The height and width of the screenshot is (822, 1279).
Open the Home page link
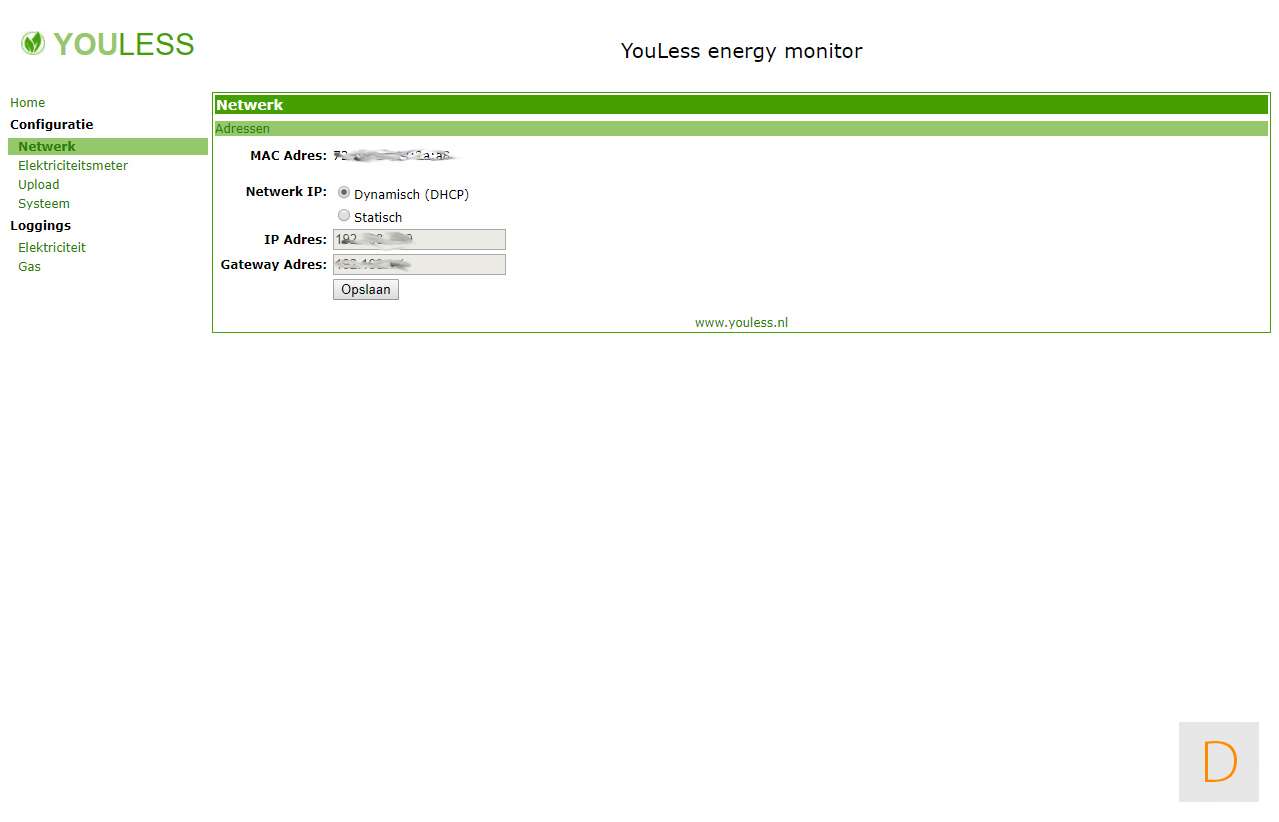27,103
